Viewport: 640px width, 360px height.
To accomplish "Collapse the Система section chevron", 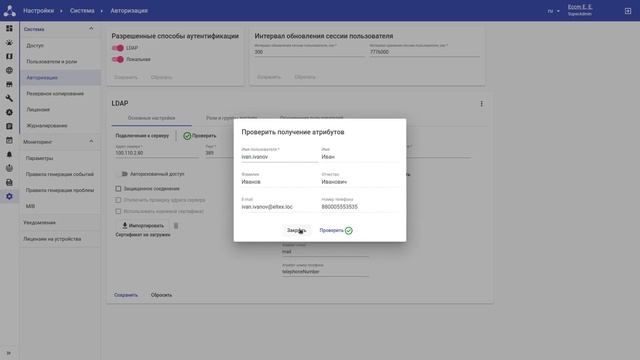I will click(91, 29).
